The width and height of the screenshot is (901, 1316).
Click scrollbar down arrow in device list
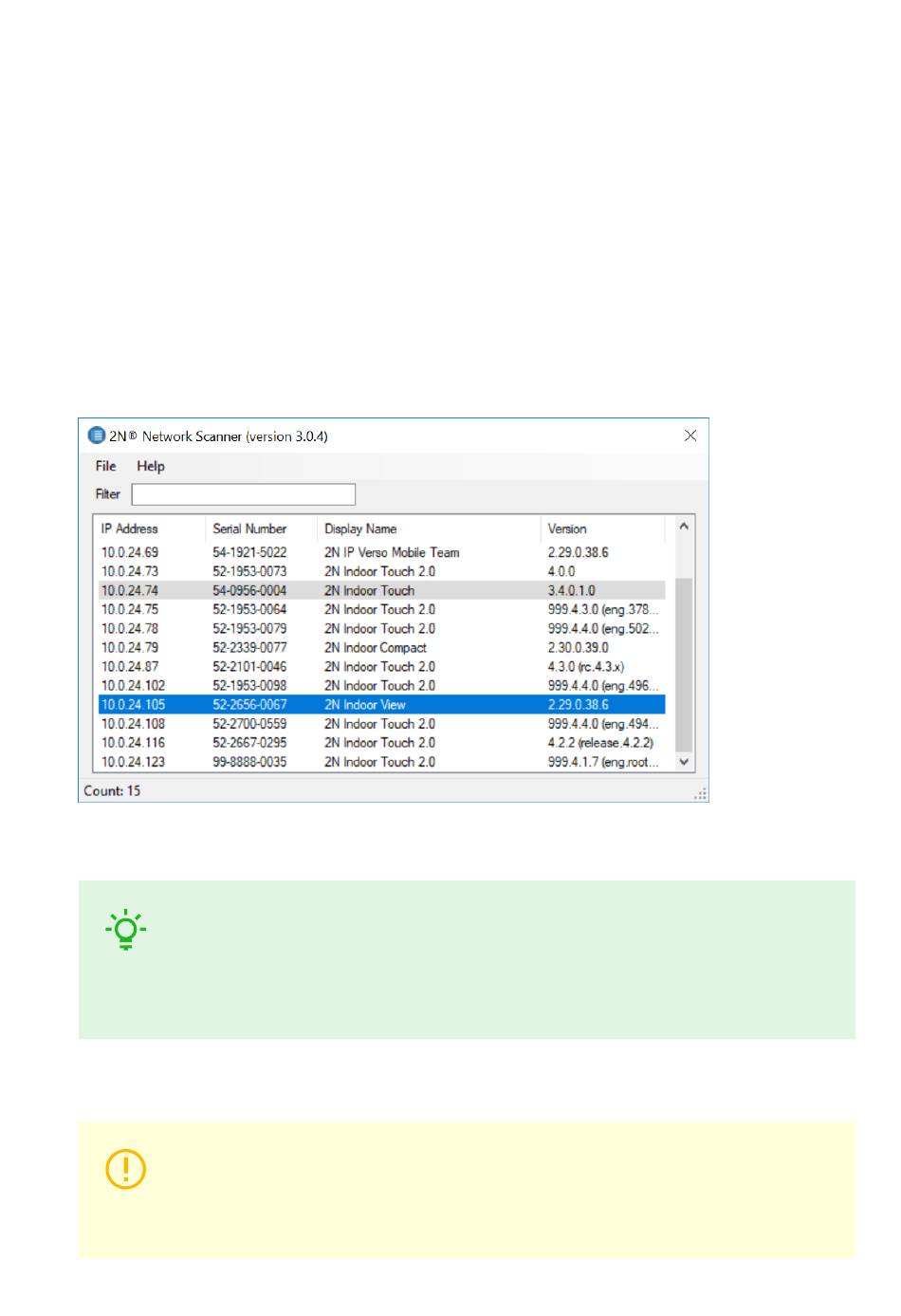(x=684, y=762)
